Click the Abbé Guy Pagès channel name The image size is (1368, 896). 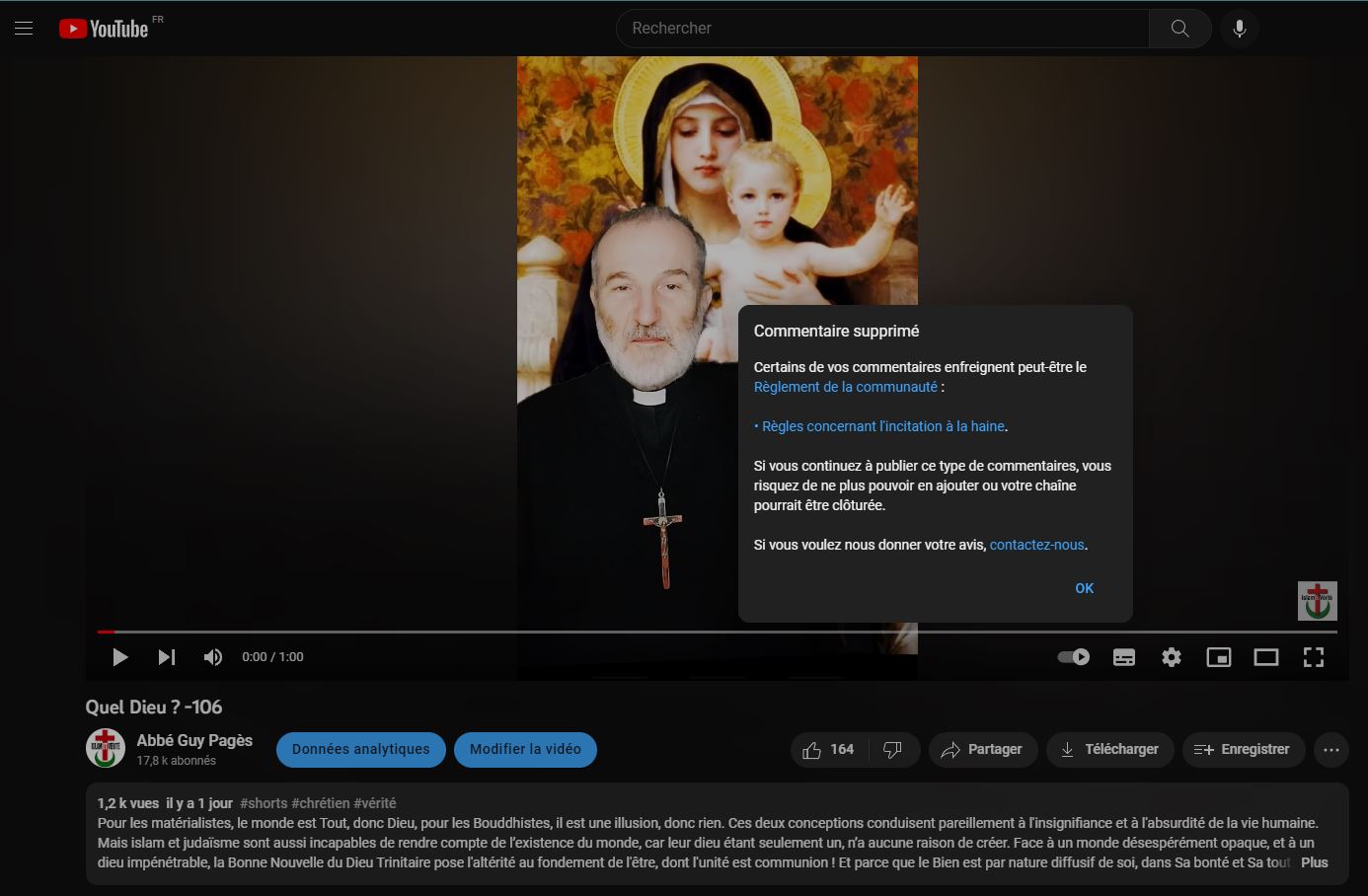click(x=194, y=740)
